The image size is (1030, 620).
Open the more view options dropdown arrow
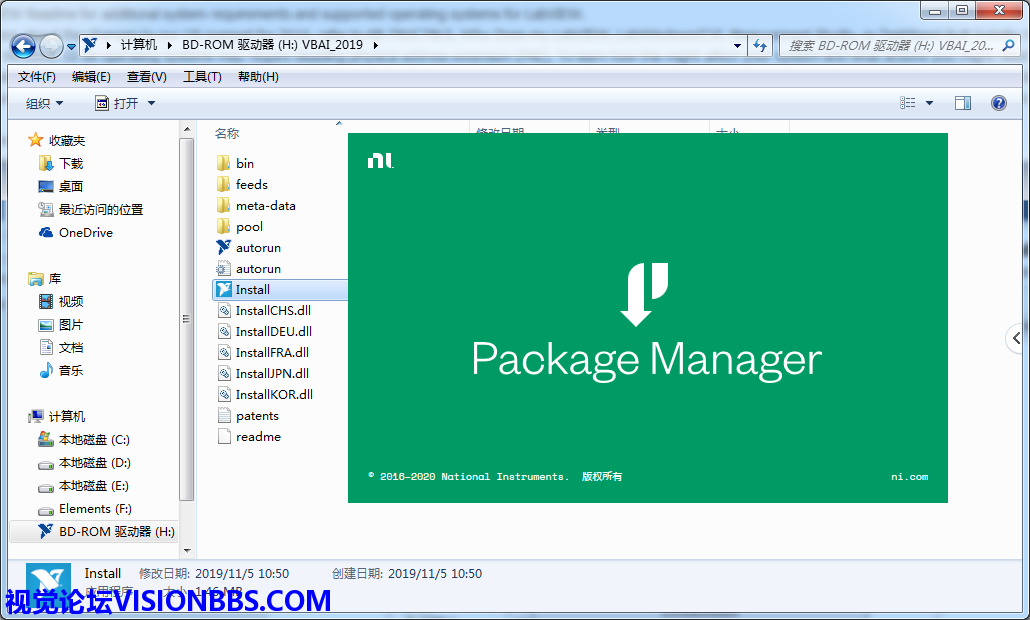pyautogui.click(x=929, y=103)
